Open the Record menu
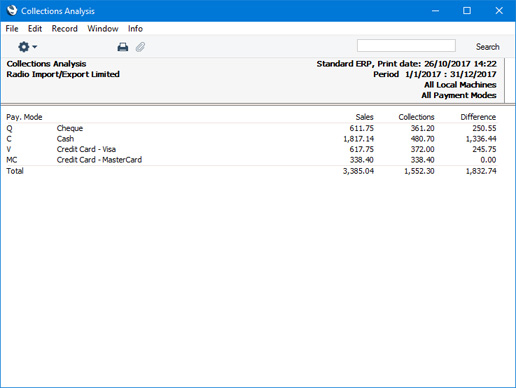Image resolution: width=516 pixels, height=388 pixels. click(x=64, y=29)
